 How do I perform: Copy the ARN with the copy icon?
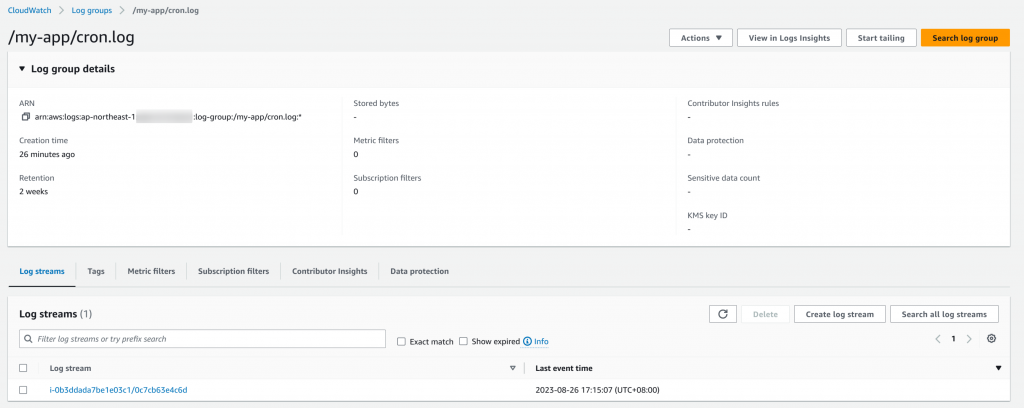[x=26, y=117]
